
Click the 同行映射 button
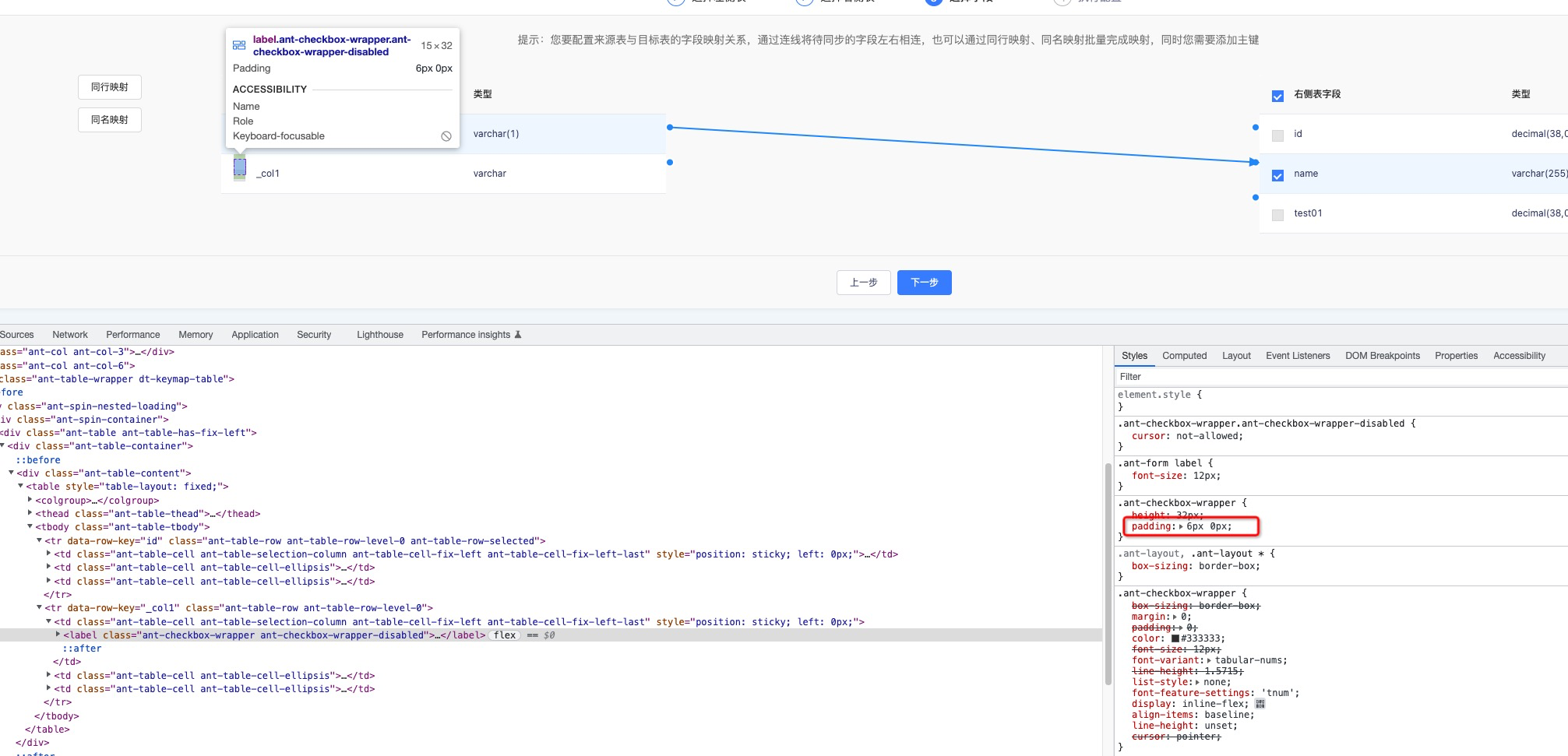click(x=110, y=87)
